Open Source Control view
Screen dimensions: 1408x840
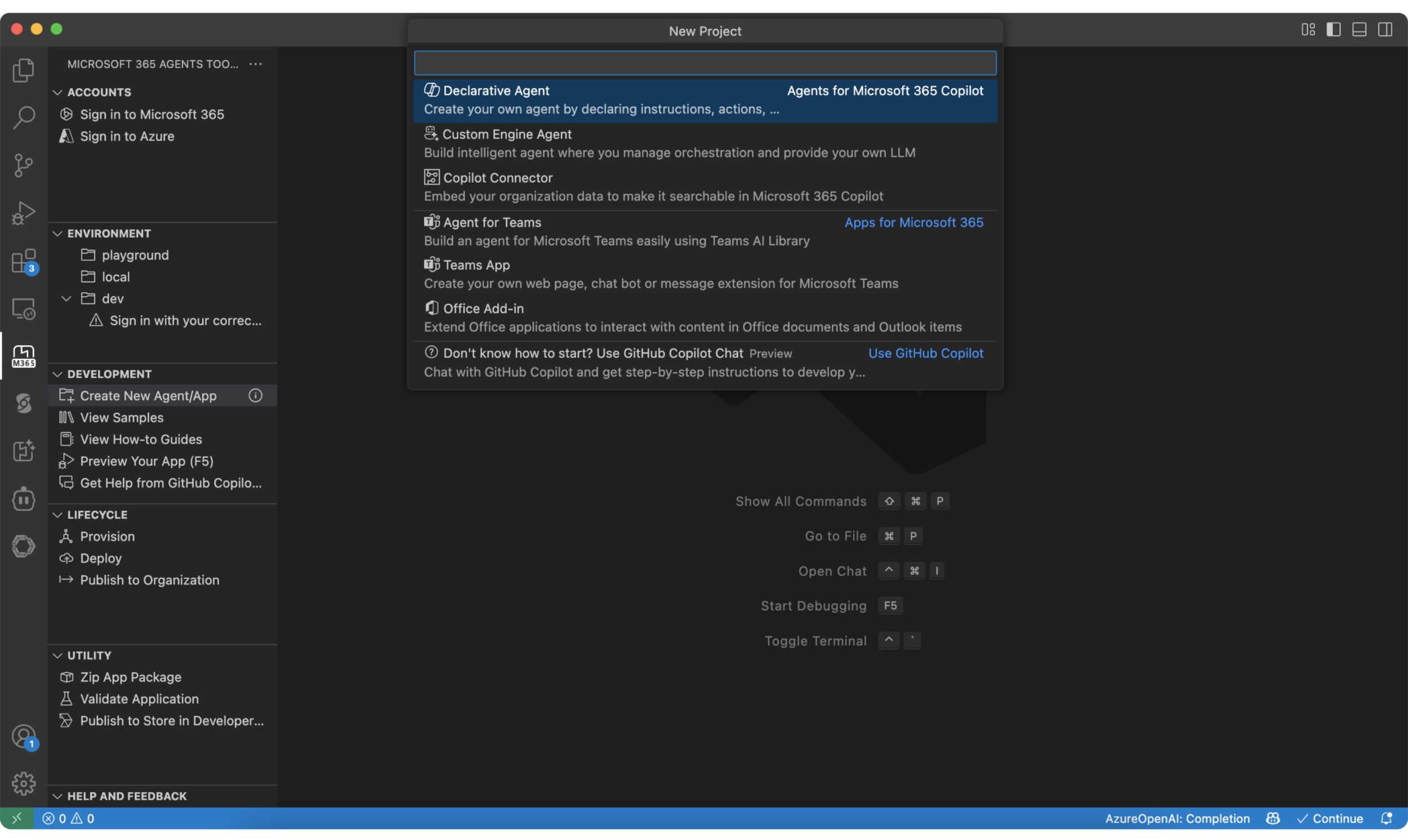pos(23,166)
